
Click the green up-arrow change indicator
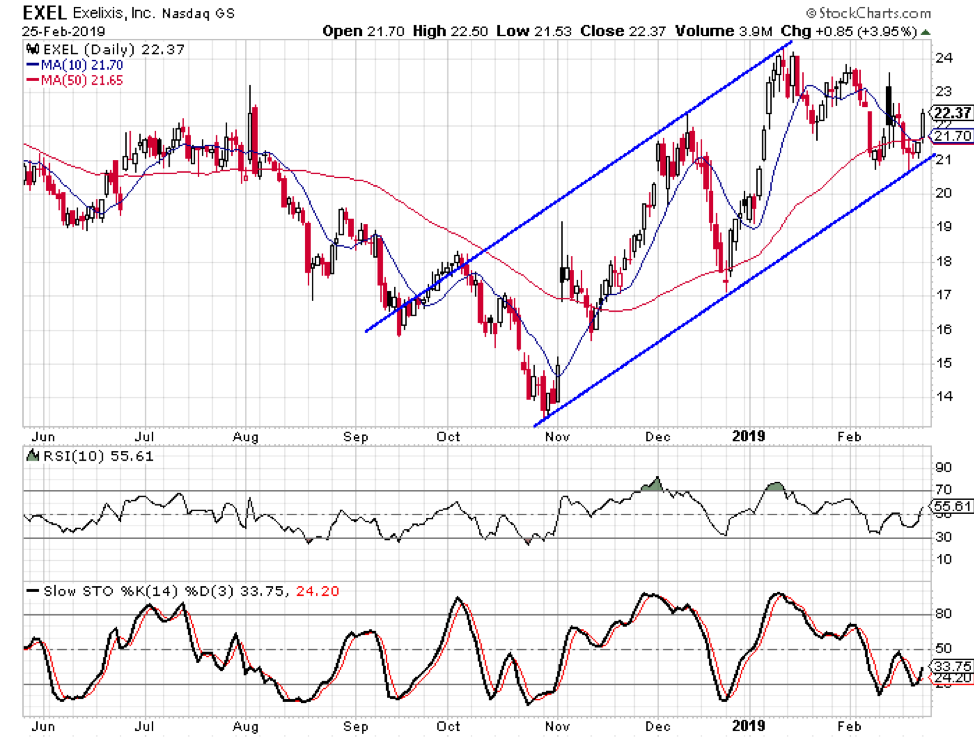point(926,32)
